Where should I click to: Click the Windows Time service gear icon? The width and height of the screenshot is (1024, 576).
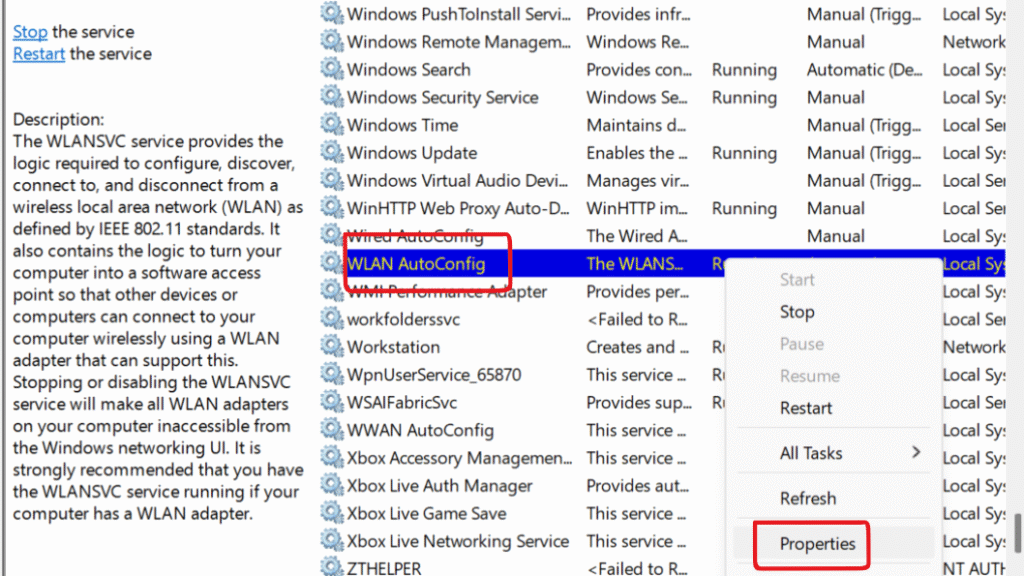click(332, 124)
